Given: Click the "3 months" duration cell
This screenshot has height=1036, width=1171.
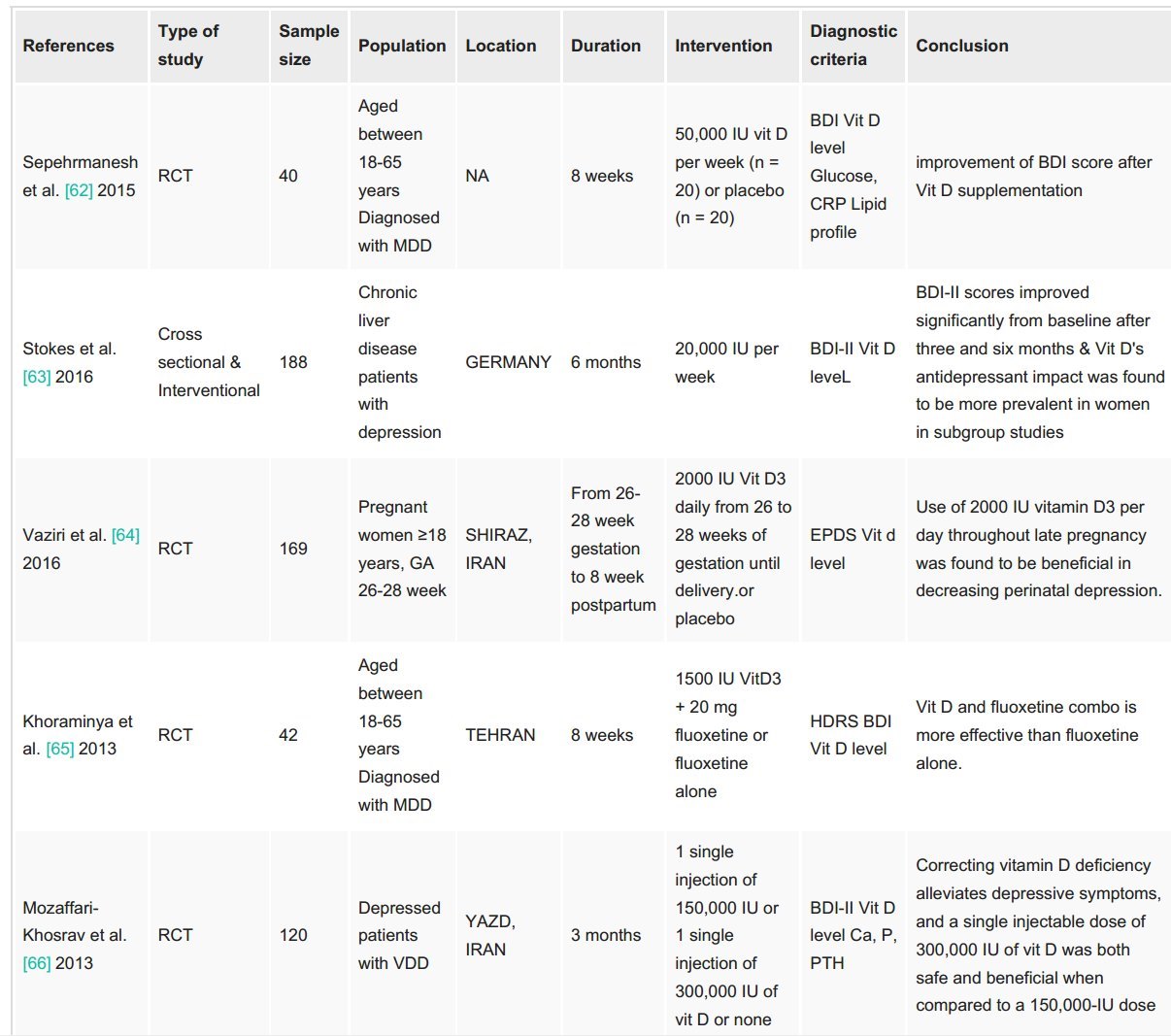Looking at the screenshot, I should 606,935.
